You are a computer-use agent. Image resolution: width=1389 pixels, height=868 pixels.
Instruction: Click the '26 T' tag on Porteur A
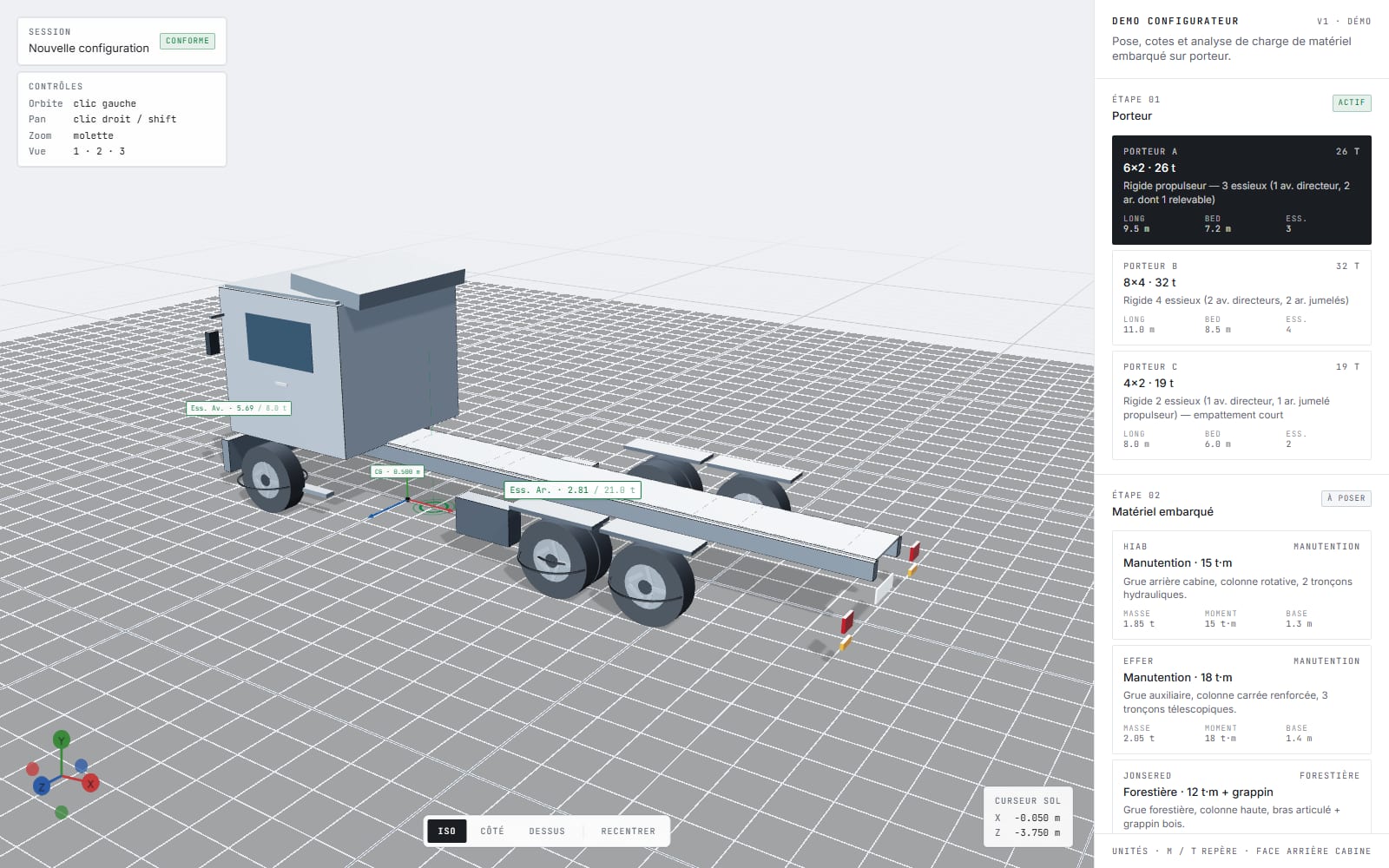coord(1347,151)
